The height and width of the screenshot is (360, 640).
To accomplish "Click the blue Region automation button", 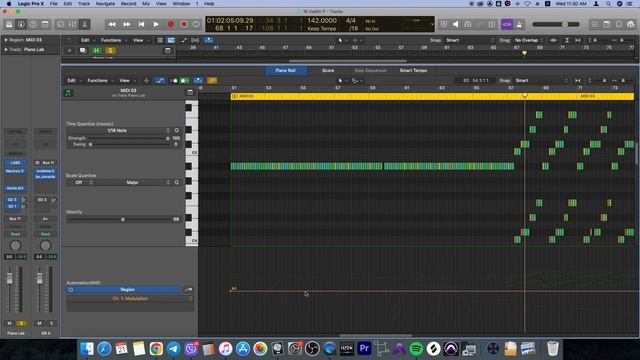I will pos(124,289).
